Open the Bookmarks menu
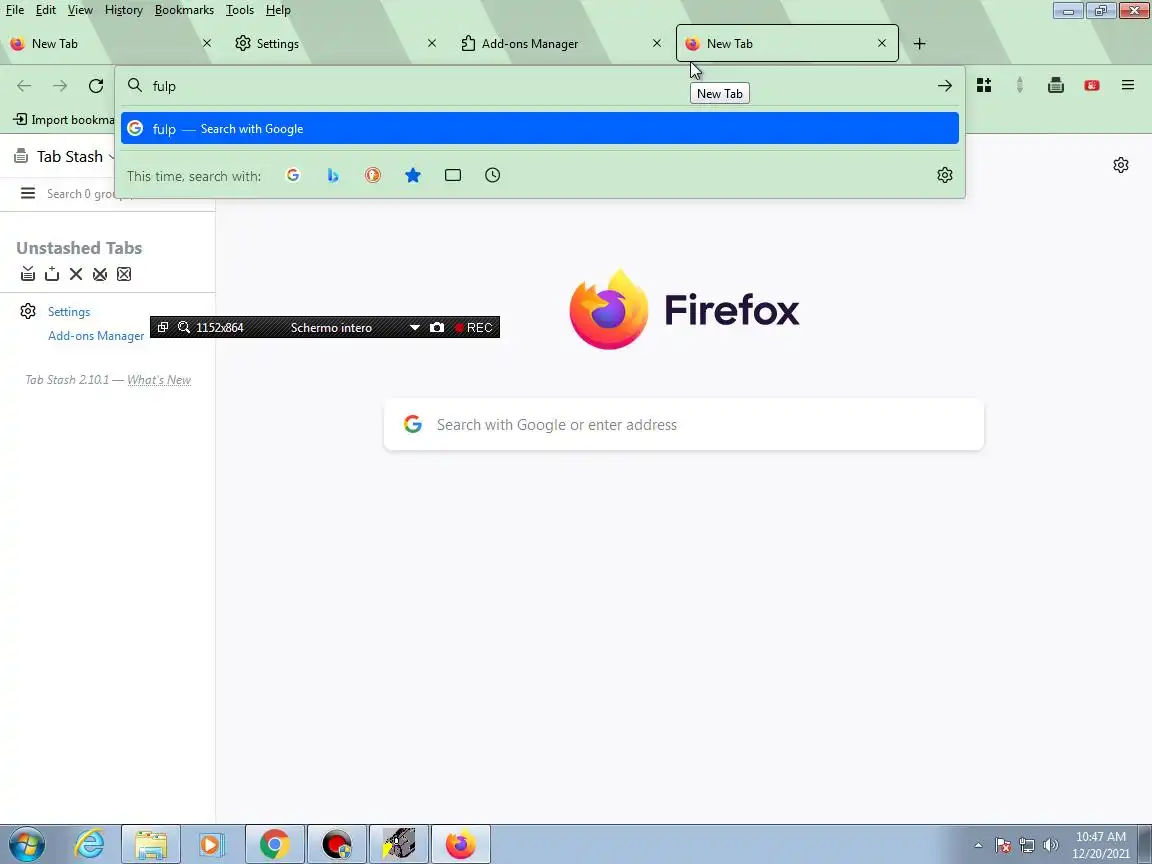The image size is (1152, 864). pyautogui.click(x=184, y=10)
